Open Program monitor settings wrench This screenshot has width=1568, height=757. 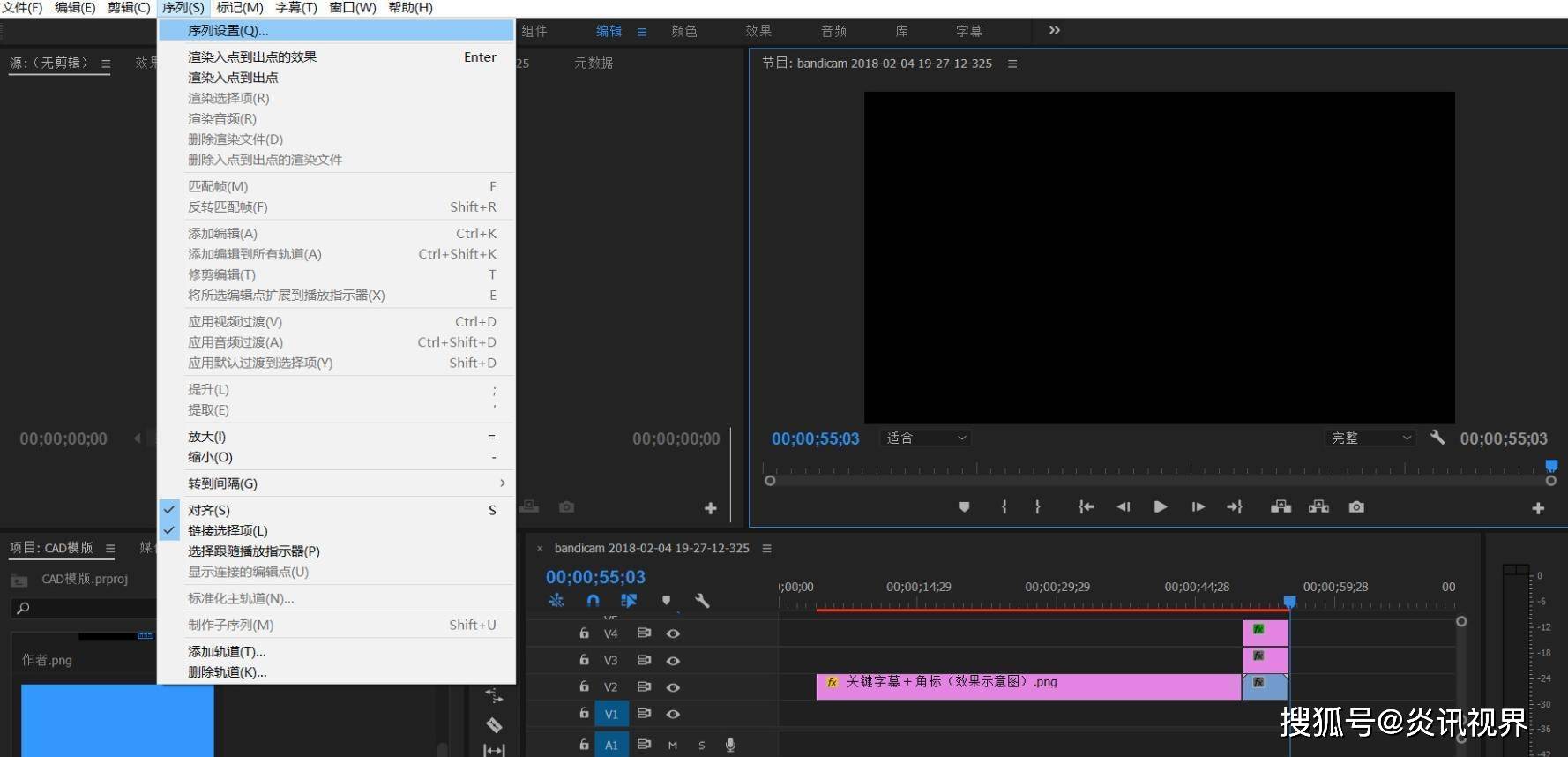pos(1437,437)
